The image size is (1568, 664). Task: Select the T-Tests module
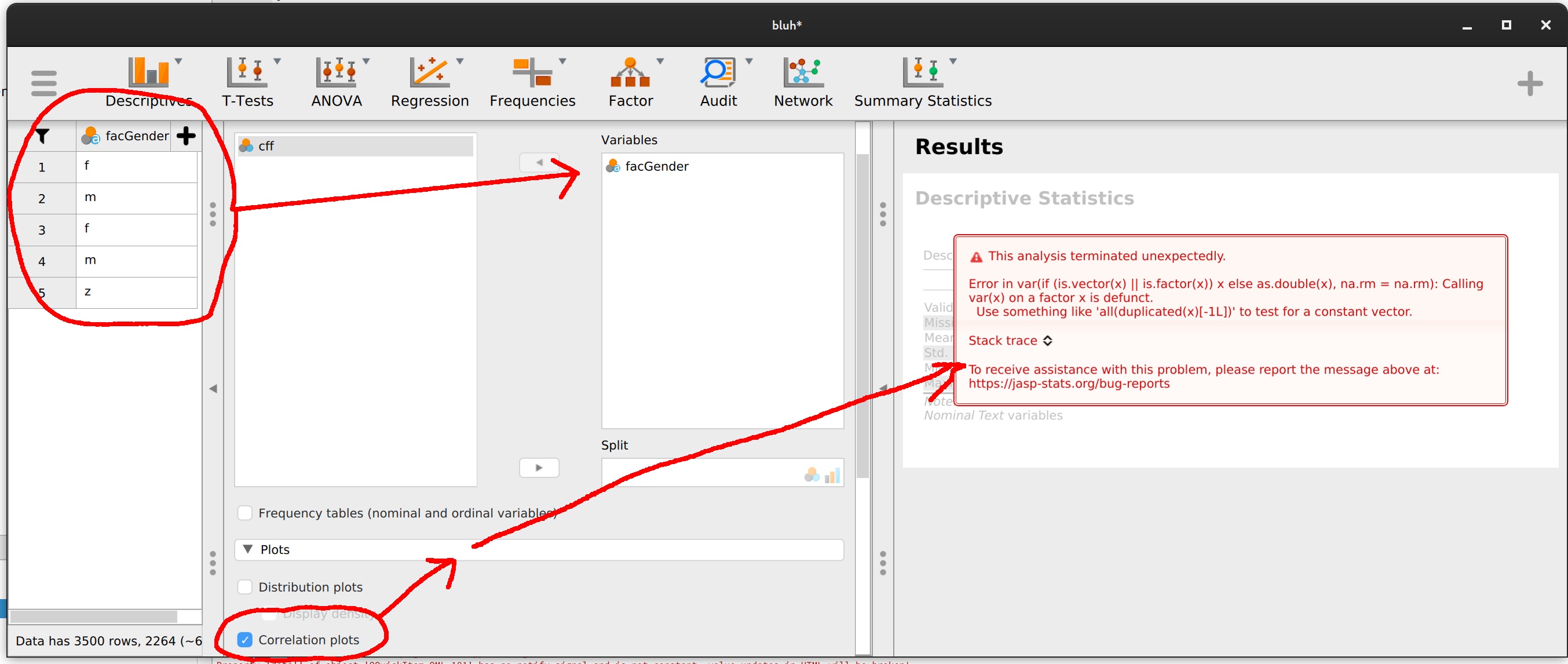click(247, 82)
